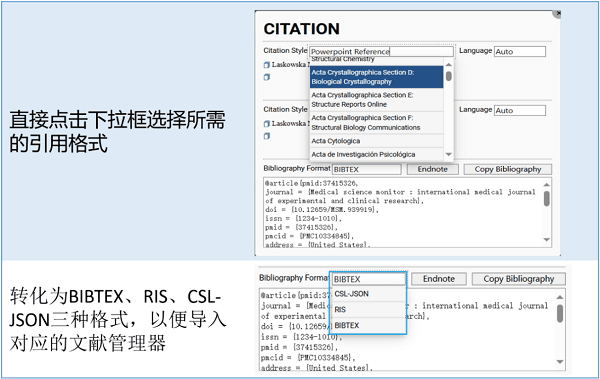600x379 pixels.
Task: Click the down arrow of CITATION dialog bibliography text scrollbar
Action: [x=546, y=240]
